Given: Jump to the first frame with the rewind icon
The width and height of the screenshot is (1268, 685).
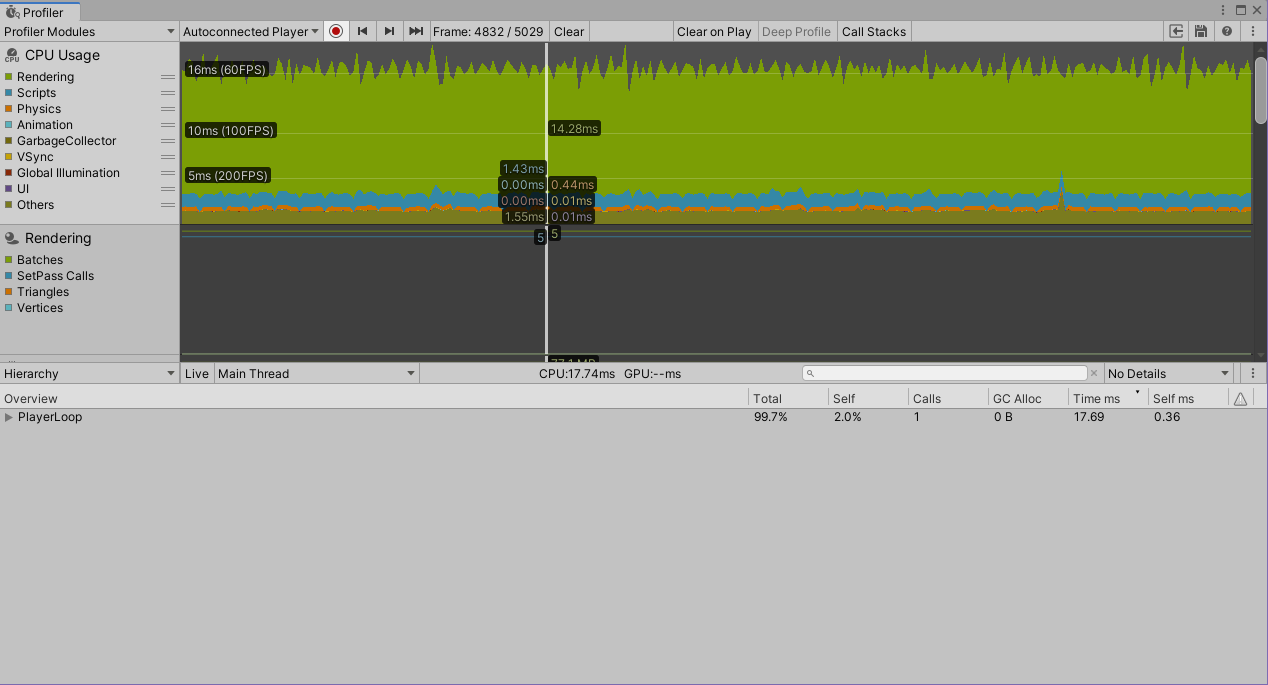Looking at the screenshot, I should pos(363,31).
